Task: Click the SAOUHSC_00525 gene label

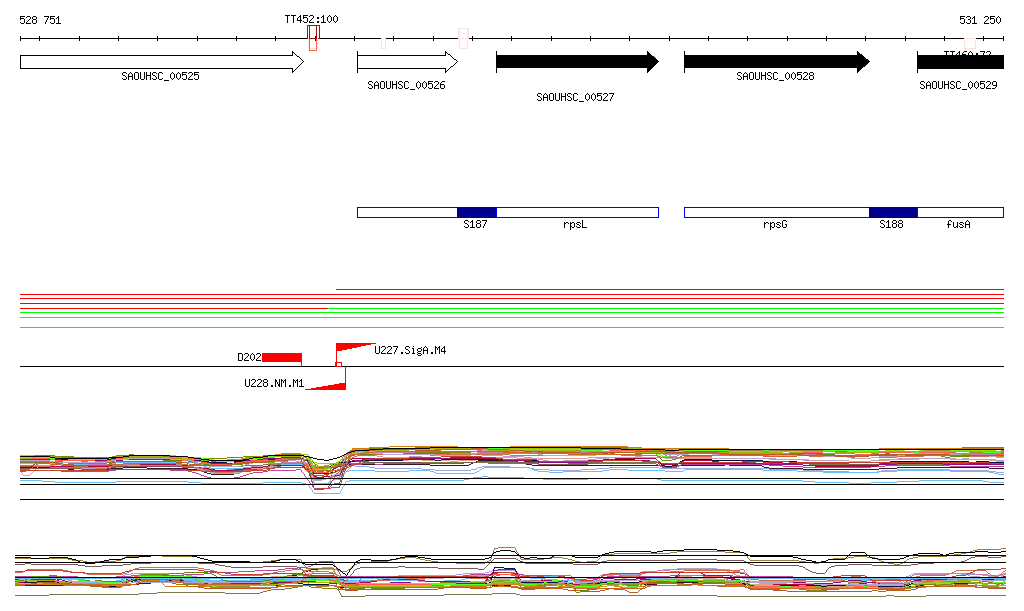Action: coord(160,76)
